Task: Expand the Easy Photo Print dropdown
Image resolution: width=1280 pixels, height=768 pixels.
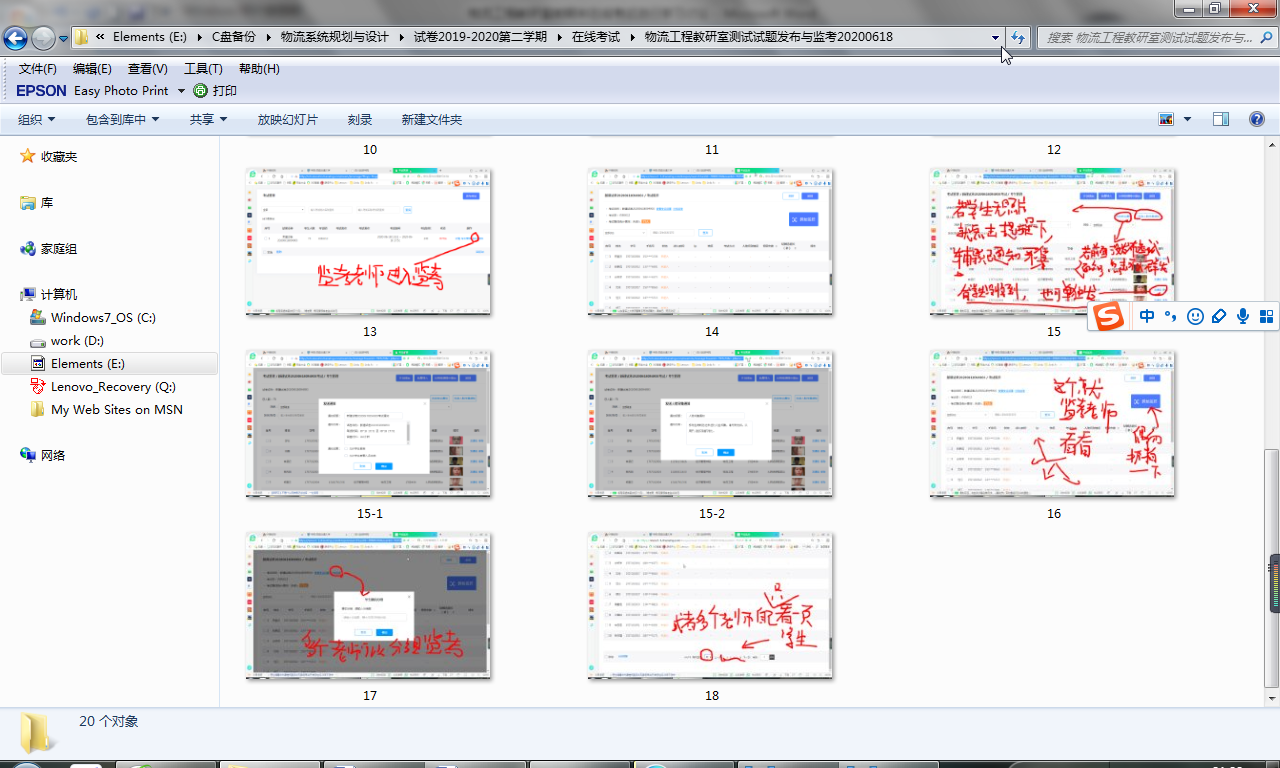Action: pos(181,91)
